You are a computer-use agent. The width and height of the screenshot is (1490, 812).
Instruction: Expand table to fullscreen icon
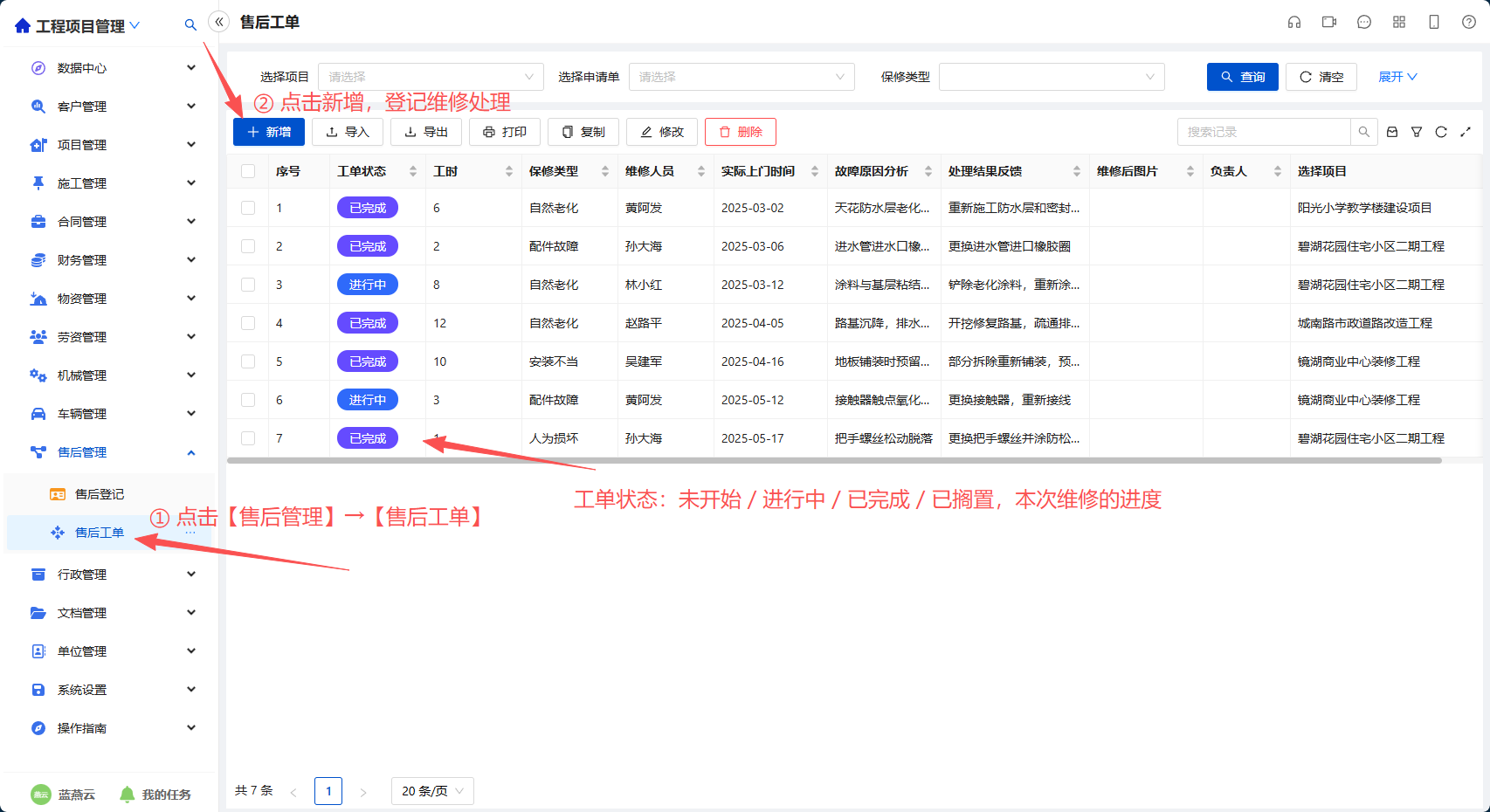(x=1466, y=132)
